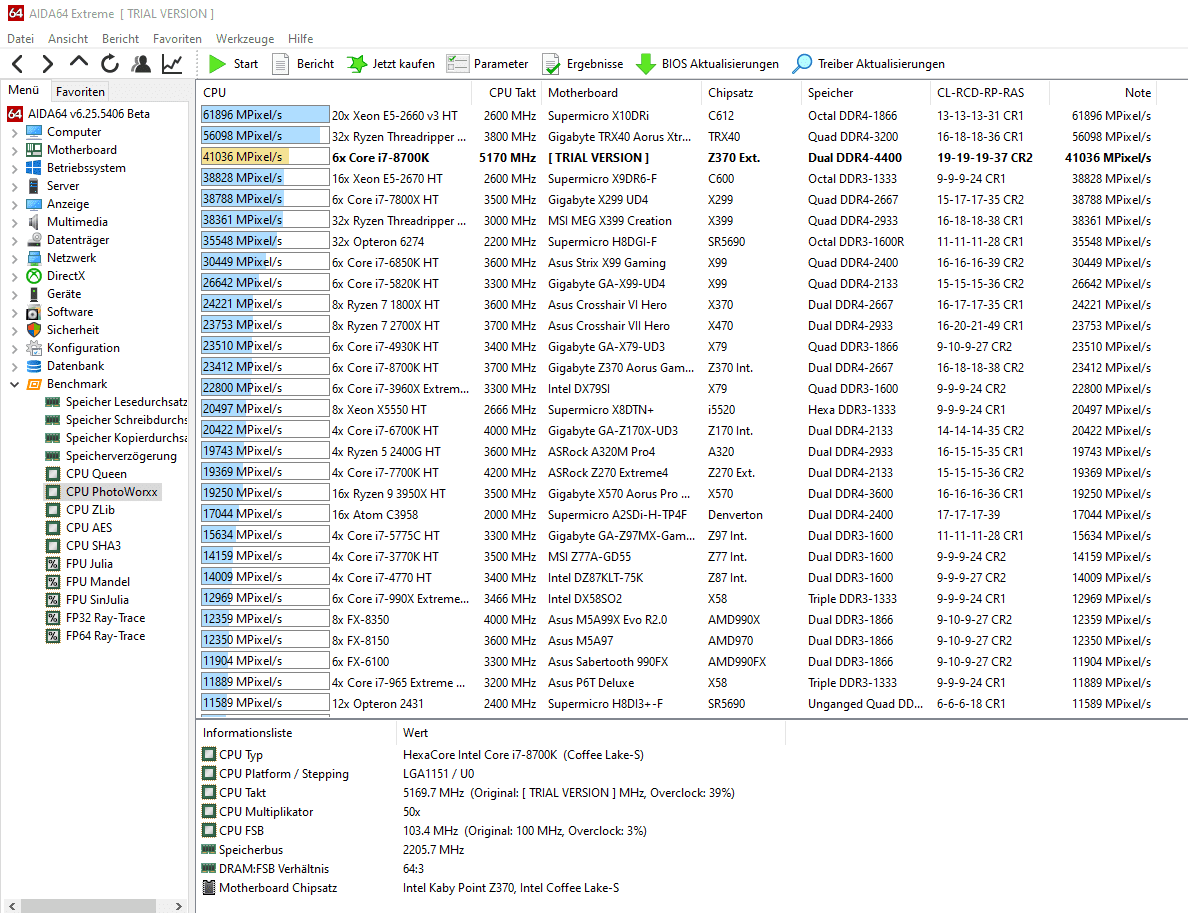Expand the Datenträger tree node
Viewport: 1188px width, 913px height.
click(14, 240)
